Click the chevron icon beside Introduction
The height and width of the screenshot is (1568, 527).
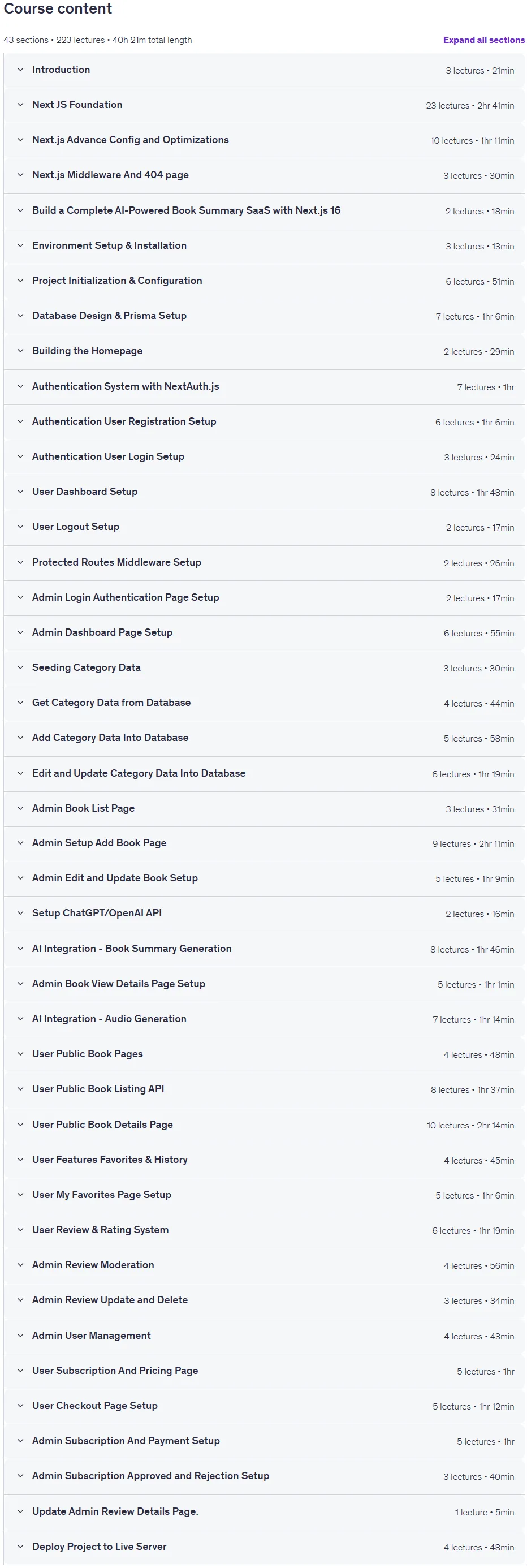coord(20,70)
